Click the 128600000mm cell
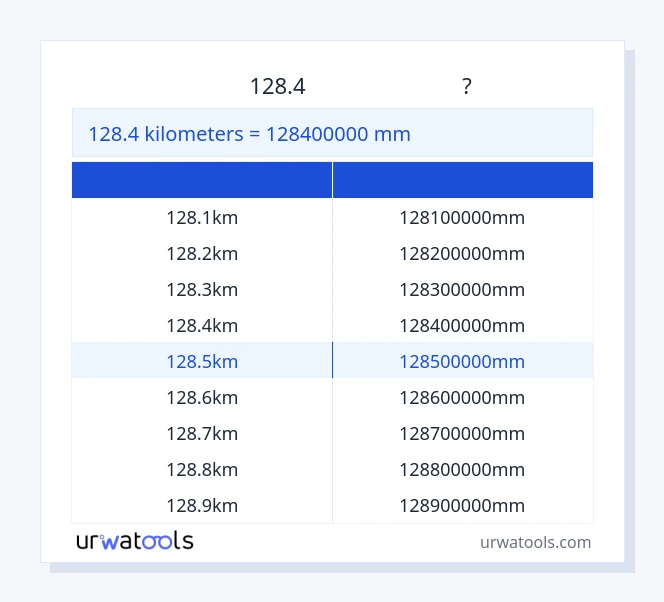 (x=462, y=398)
